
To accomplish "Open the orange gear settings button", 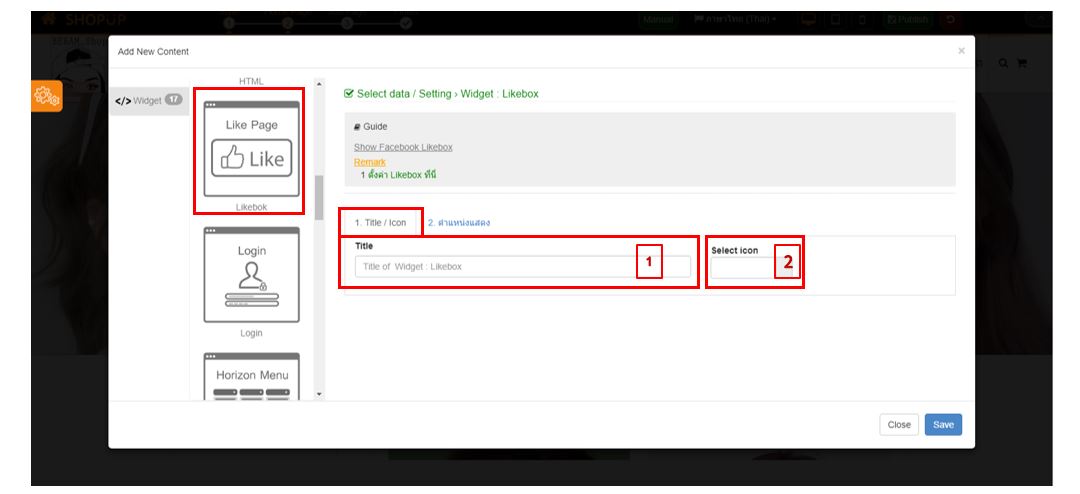I will (47, 96).
